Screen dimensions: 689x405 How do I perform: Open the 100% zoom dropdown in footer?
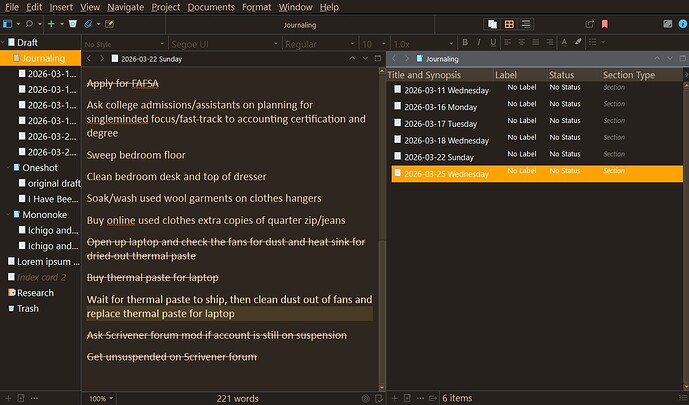pyautogui.click(x=101, y=398)
